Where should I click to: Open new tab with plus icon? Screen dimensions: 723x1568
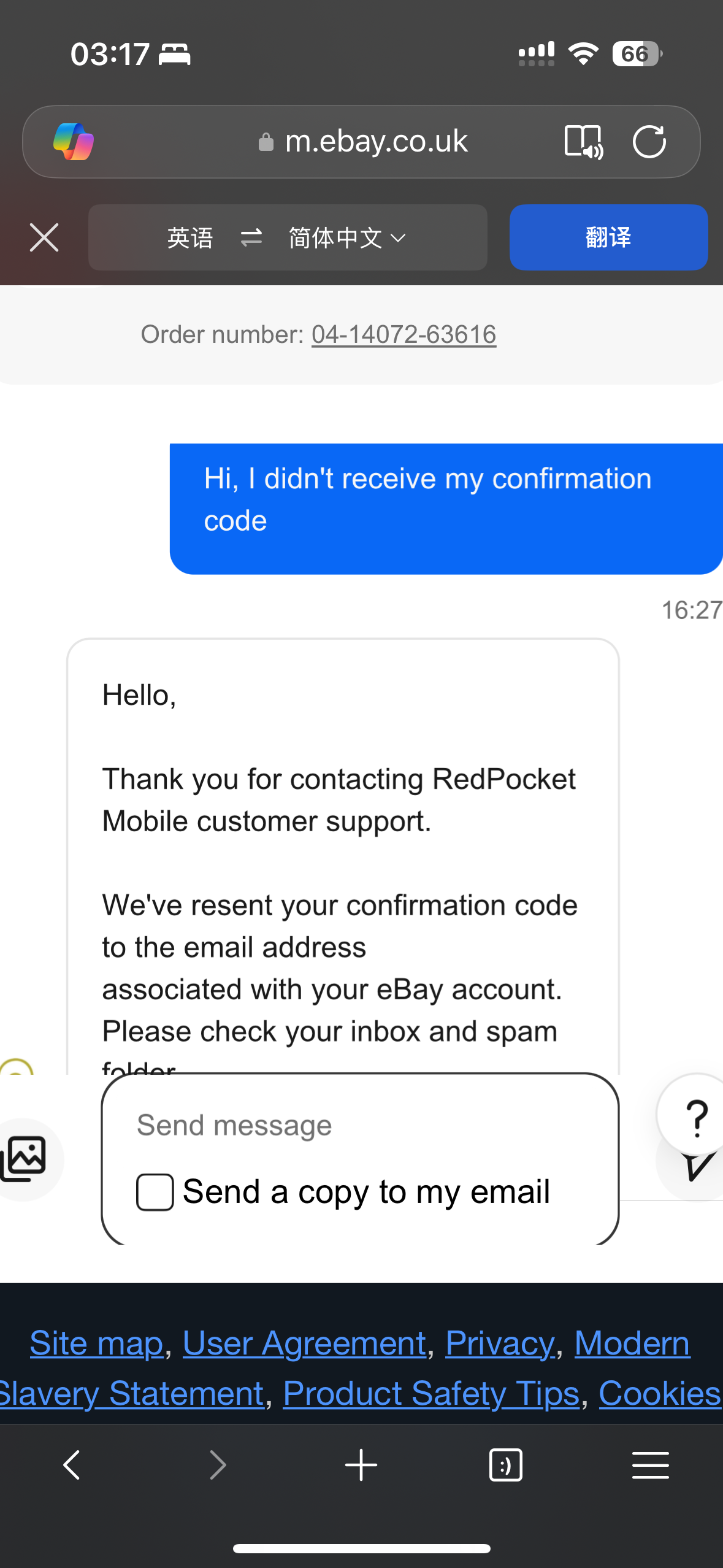click(361, 1465)
